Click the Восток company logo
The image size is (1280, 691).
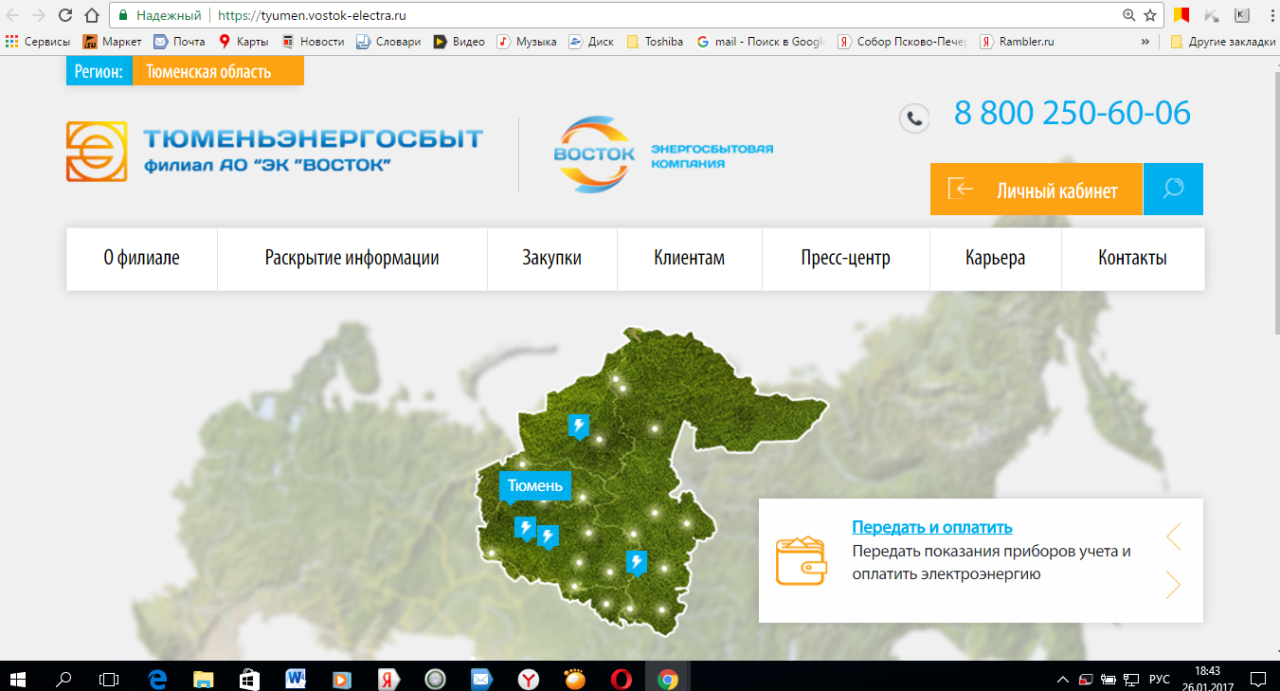663,155
